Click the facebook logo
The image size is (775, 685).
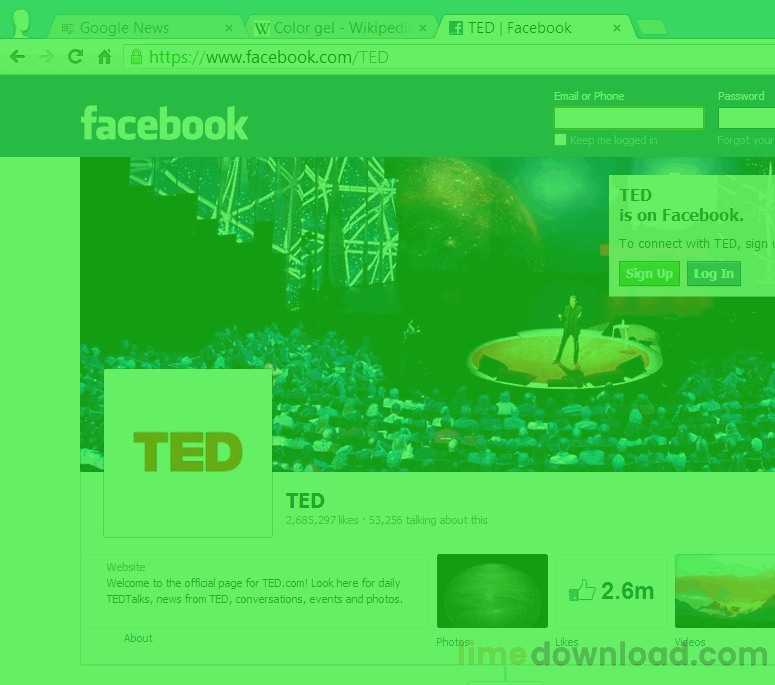click(164, 124)
